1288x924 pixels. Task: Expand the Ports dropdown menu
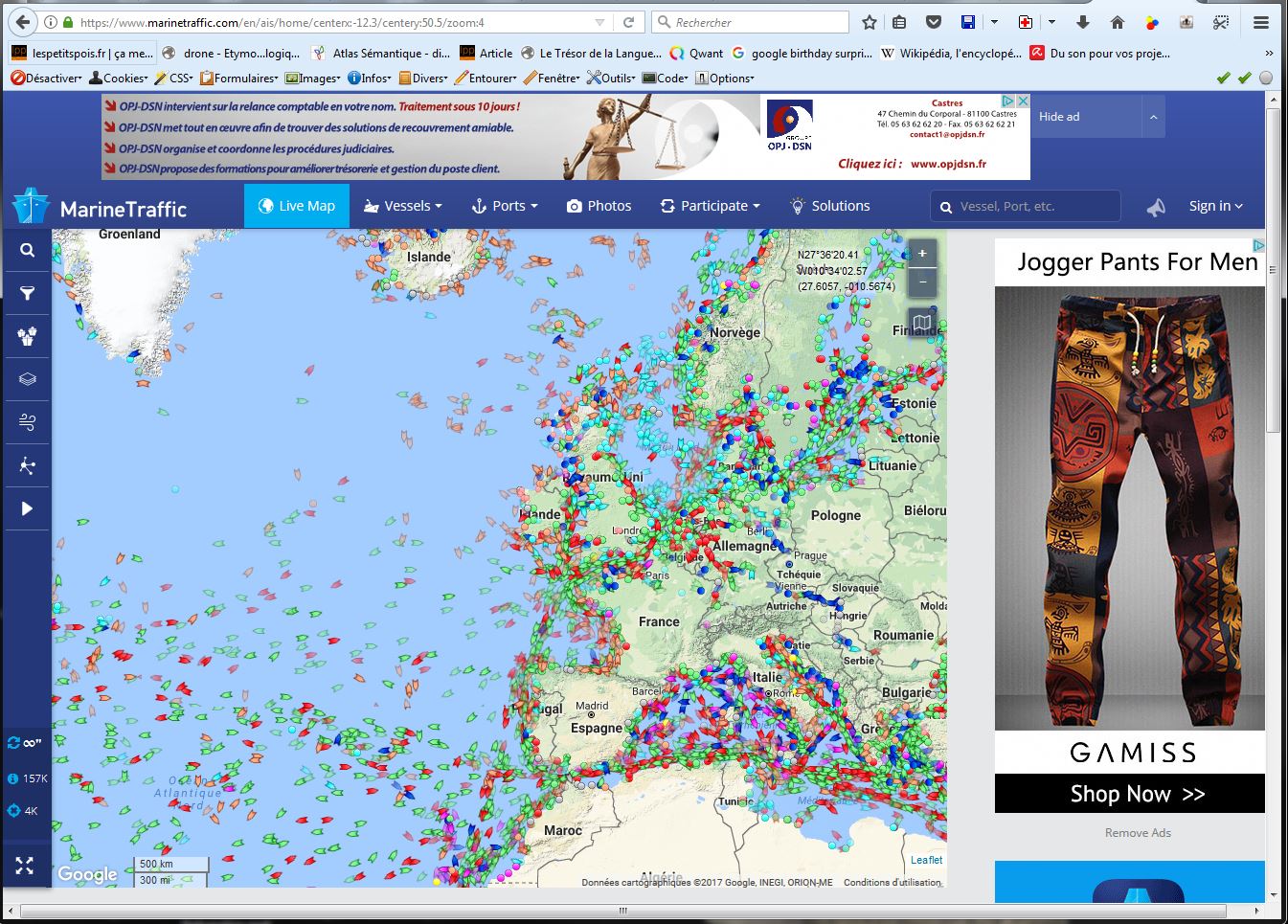coord(505,206)
